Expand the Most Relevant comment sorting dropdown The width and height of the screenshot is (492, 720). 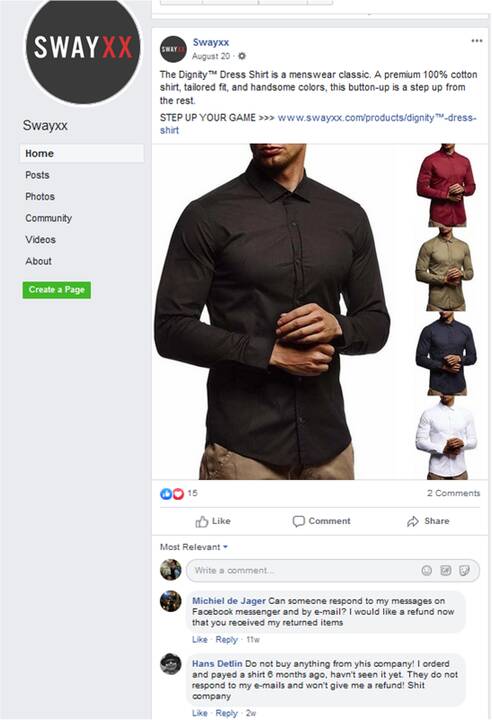[x=194, y=547]
